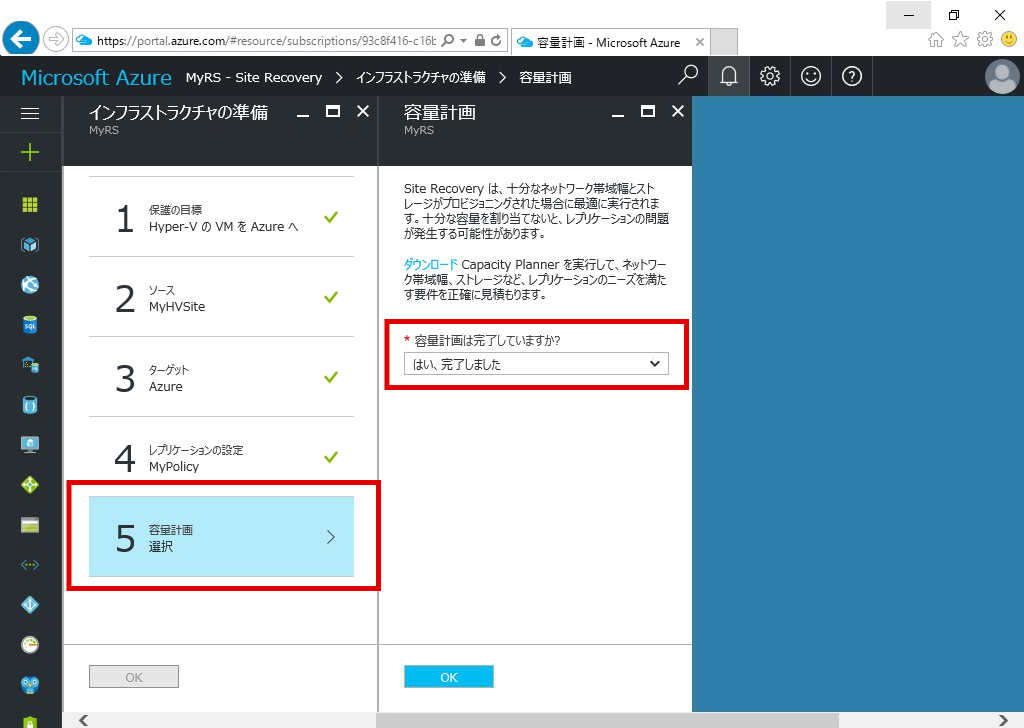Screen dimensions: 1024x728
Task: Open the user account avatar
Action: point(1002,76)
